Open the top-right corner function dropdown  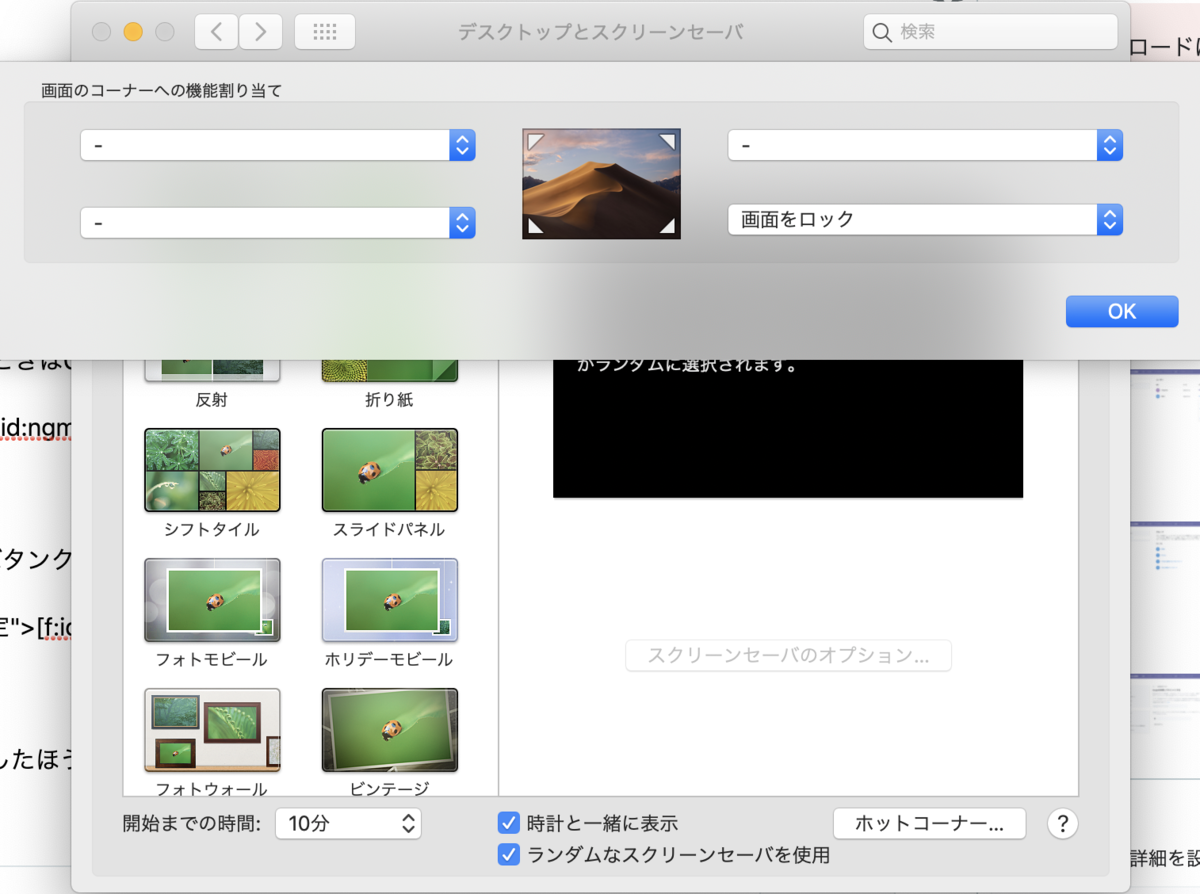coord(925,145)
